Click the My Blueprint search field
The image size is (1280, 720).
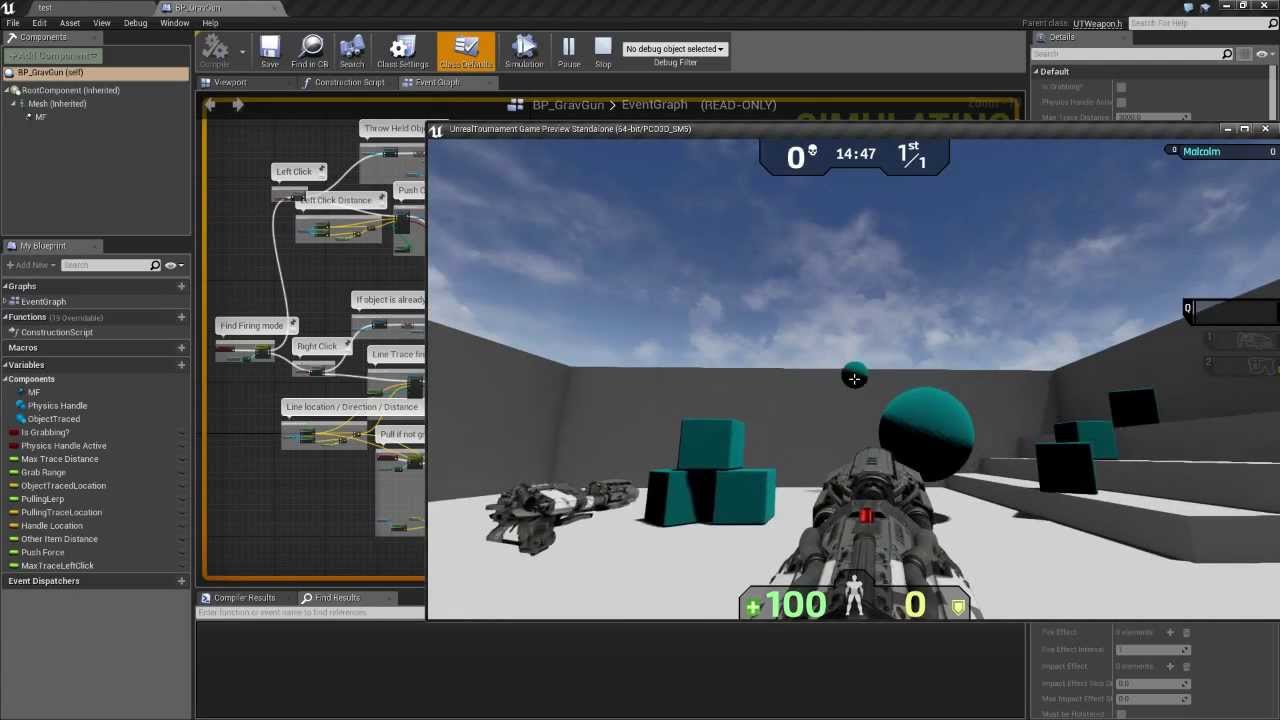click(x=110, y=265)
